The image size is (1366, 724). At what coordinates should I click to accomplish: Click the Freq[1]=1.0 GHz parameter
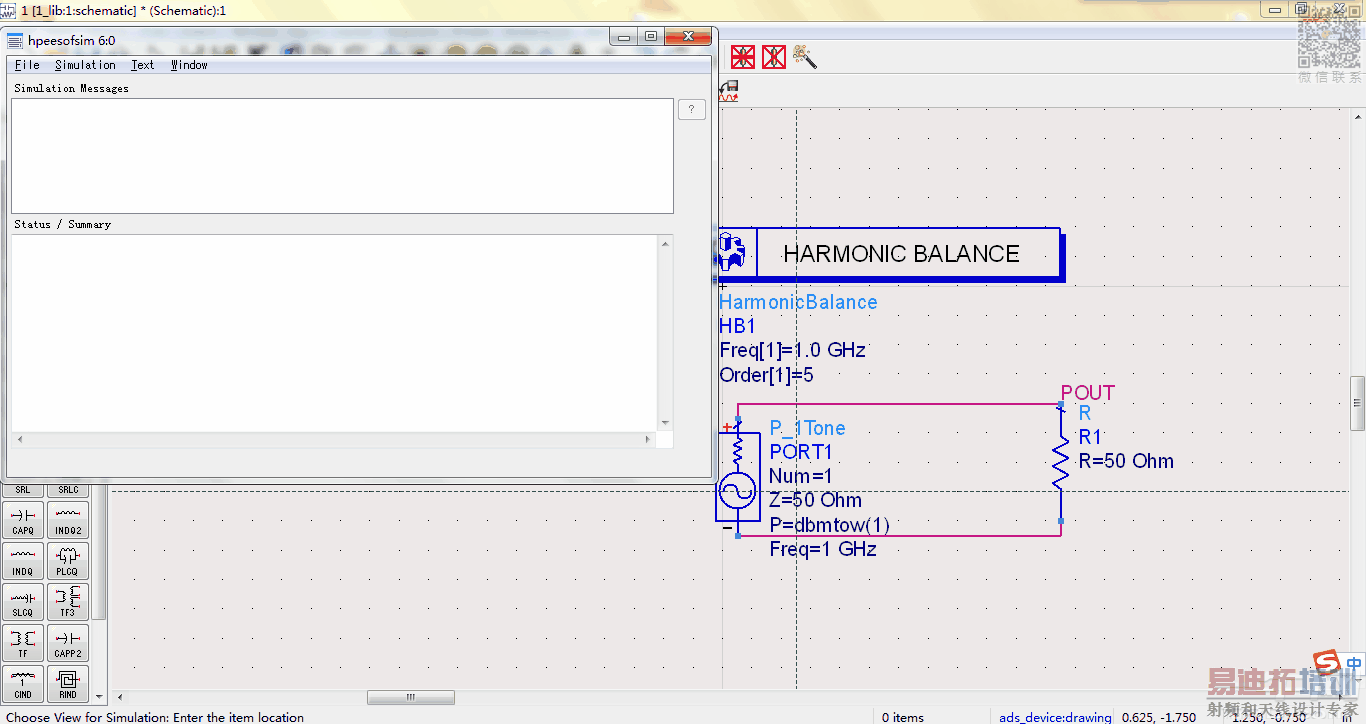coord(793,350)
